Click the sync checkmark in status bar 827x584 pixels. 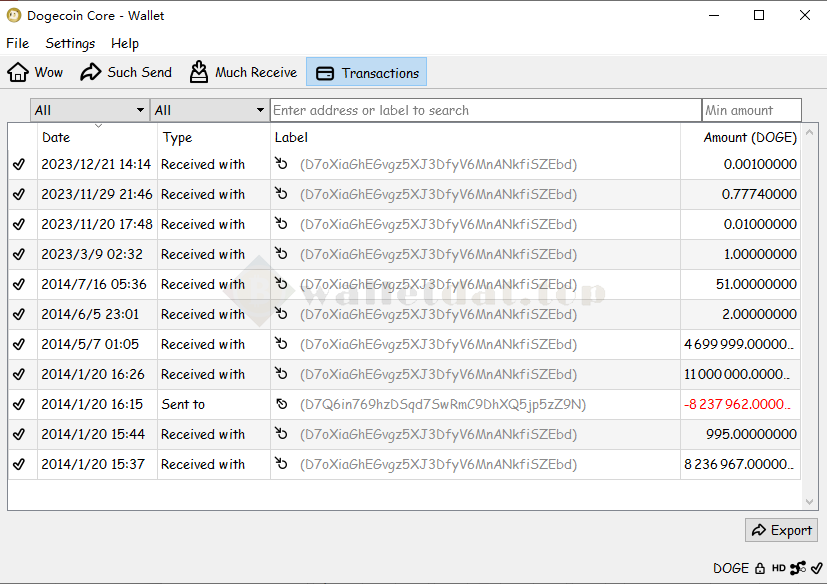tap(816, 568)
